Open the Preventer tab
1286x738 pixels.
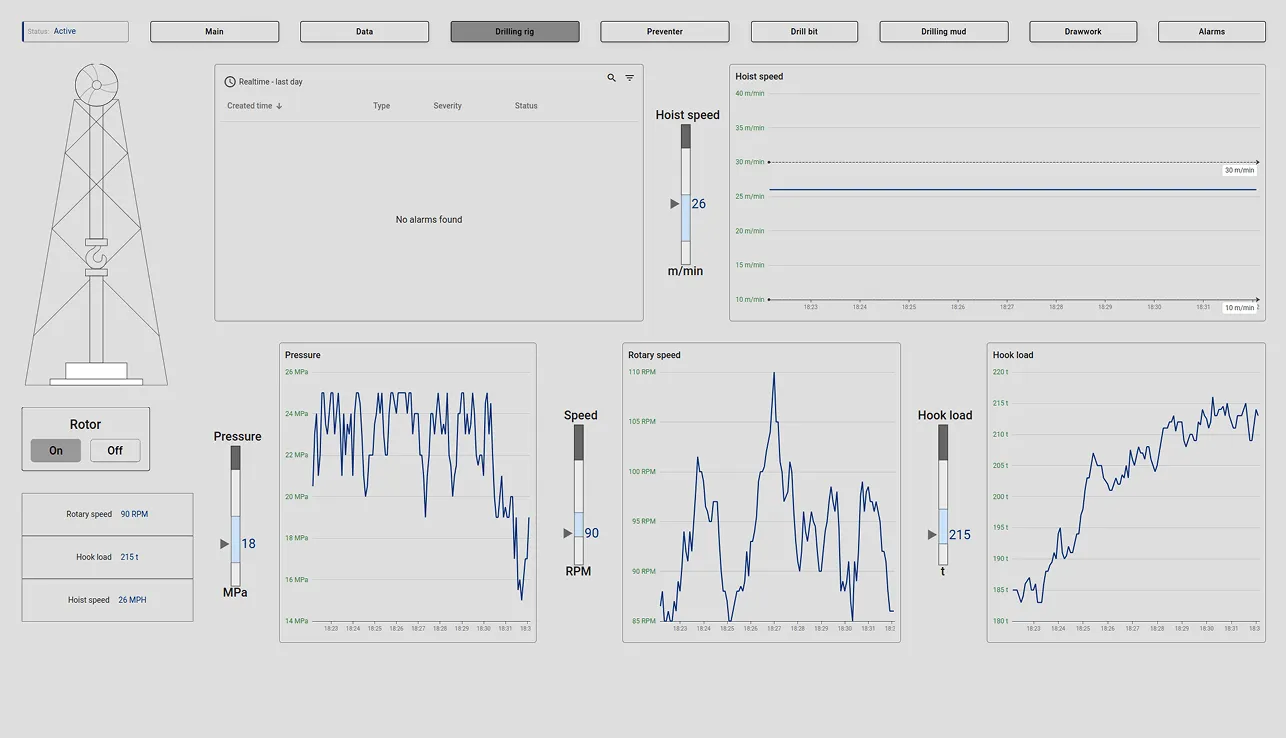pyautogui.click(x=664, y=32)
